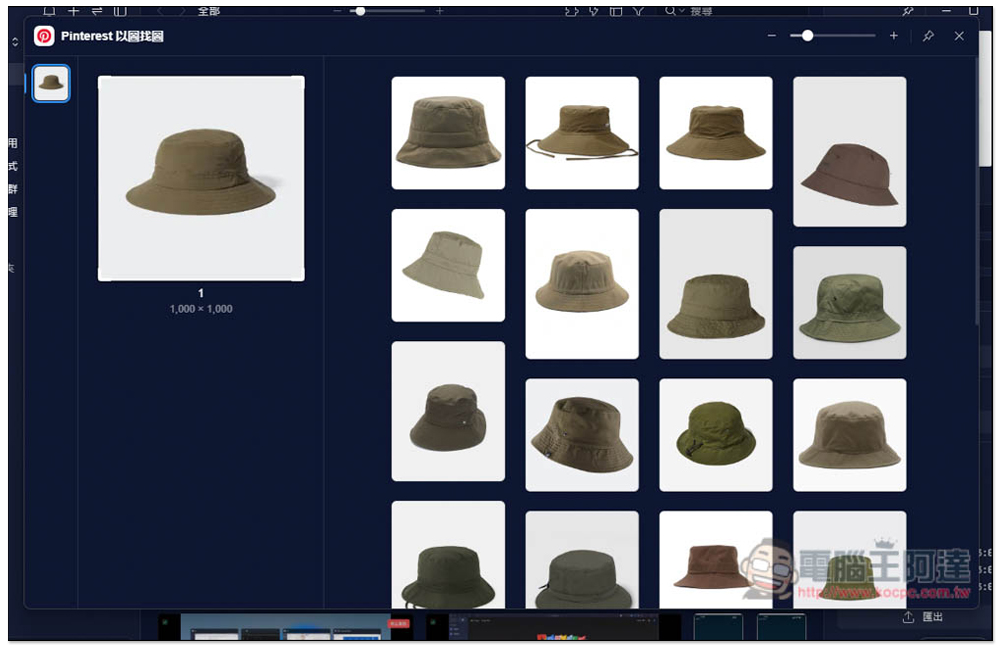Click the Pinterest logo icon in panel header
The height and width of the screenshot is (648, 1000).
point(44,36)
